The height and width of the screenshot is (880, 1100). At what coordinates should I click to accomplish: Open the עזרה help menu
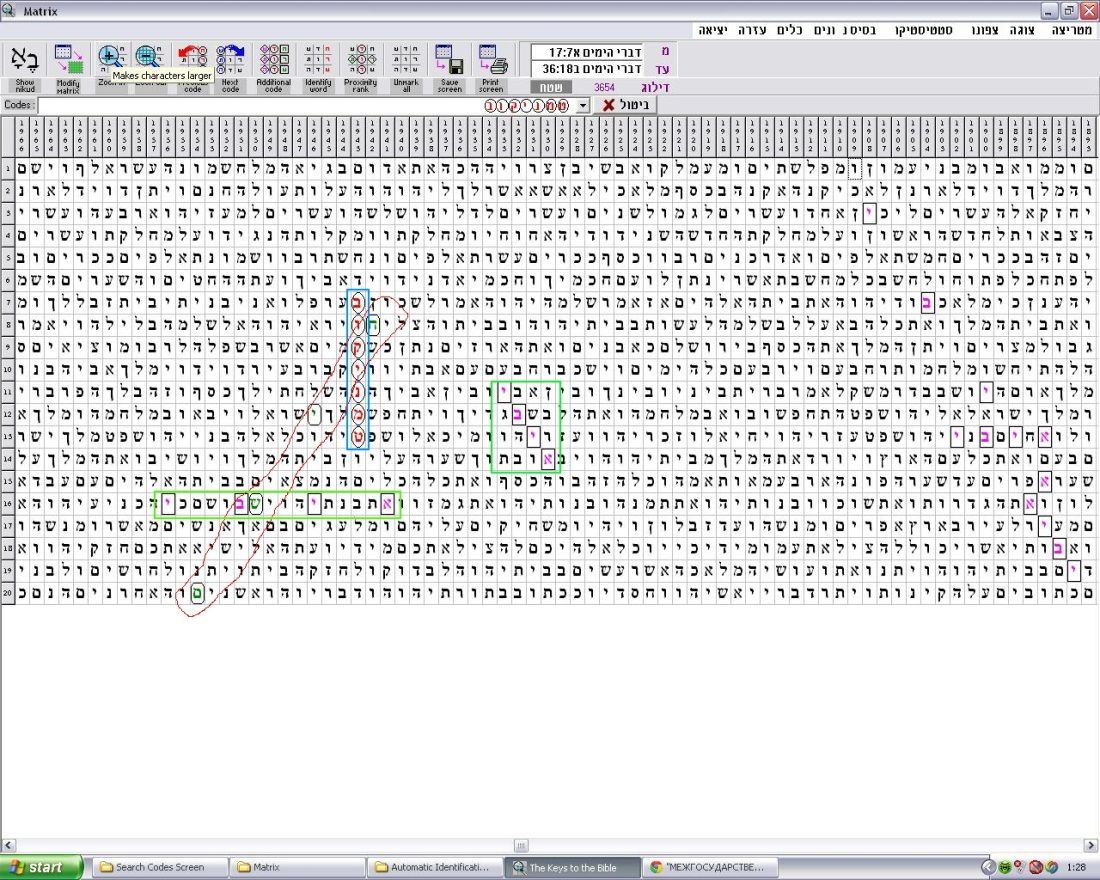752,31
